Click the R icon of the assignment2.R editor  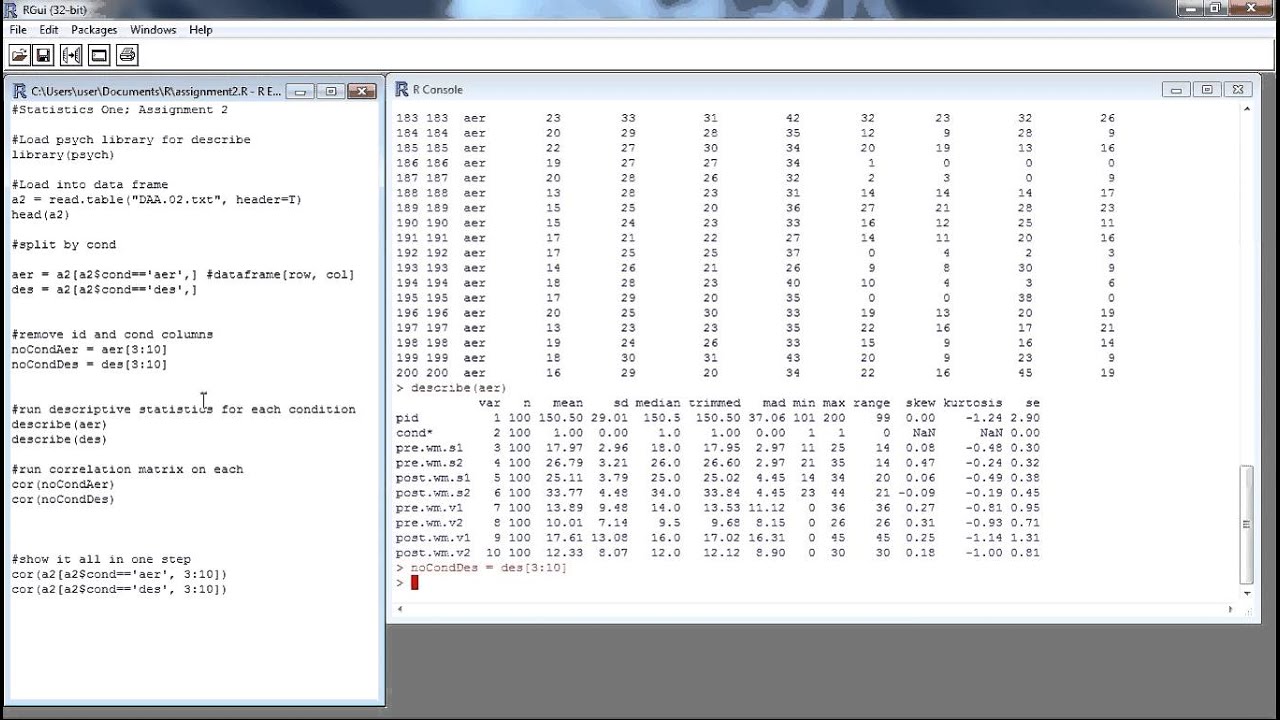[x=20, y=91]
